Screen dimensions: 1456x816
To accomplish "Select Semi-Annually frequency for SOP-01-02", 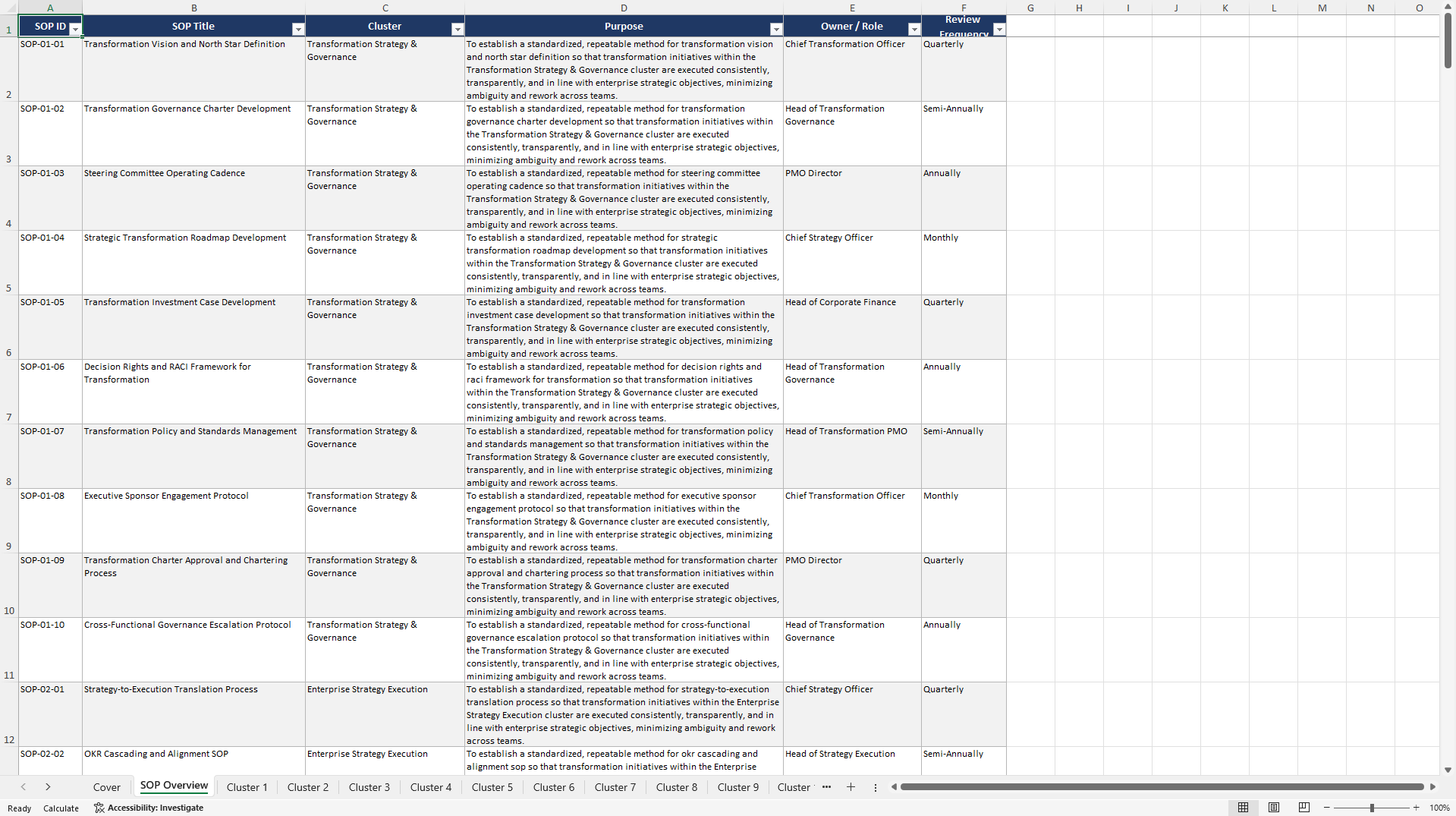I will 964,134.
